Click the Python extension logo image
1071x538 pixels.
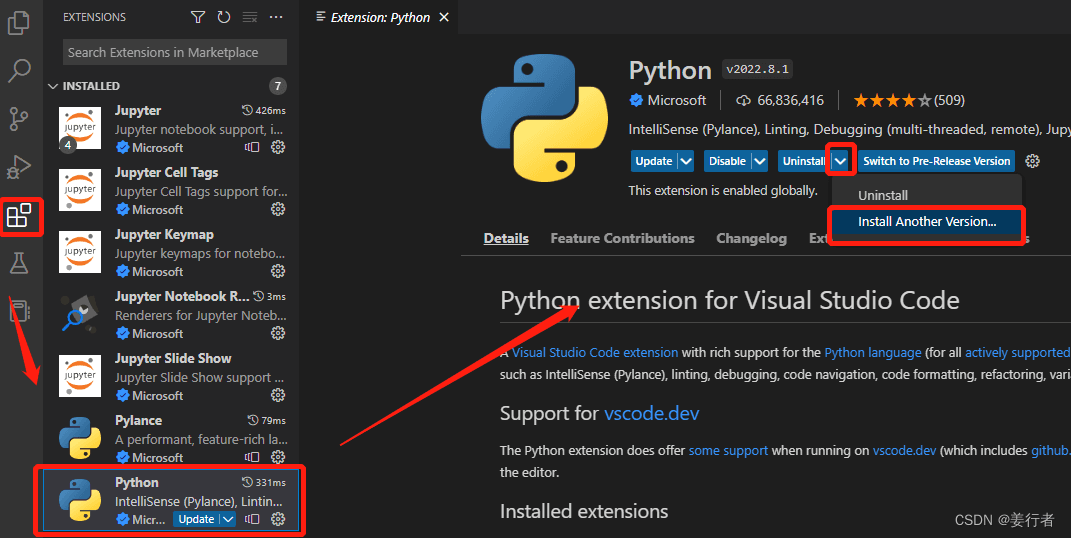tap(544, 118)
